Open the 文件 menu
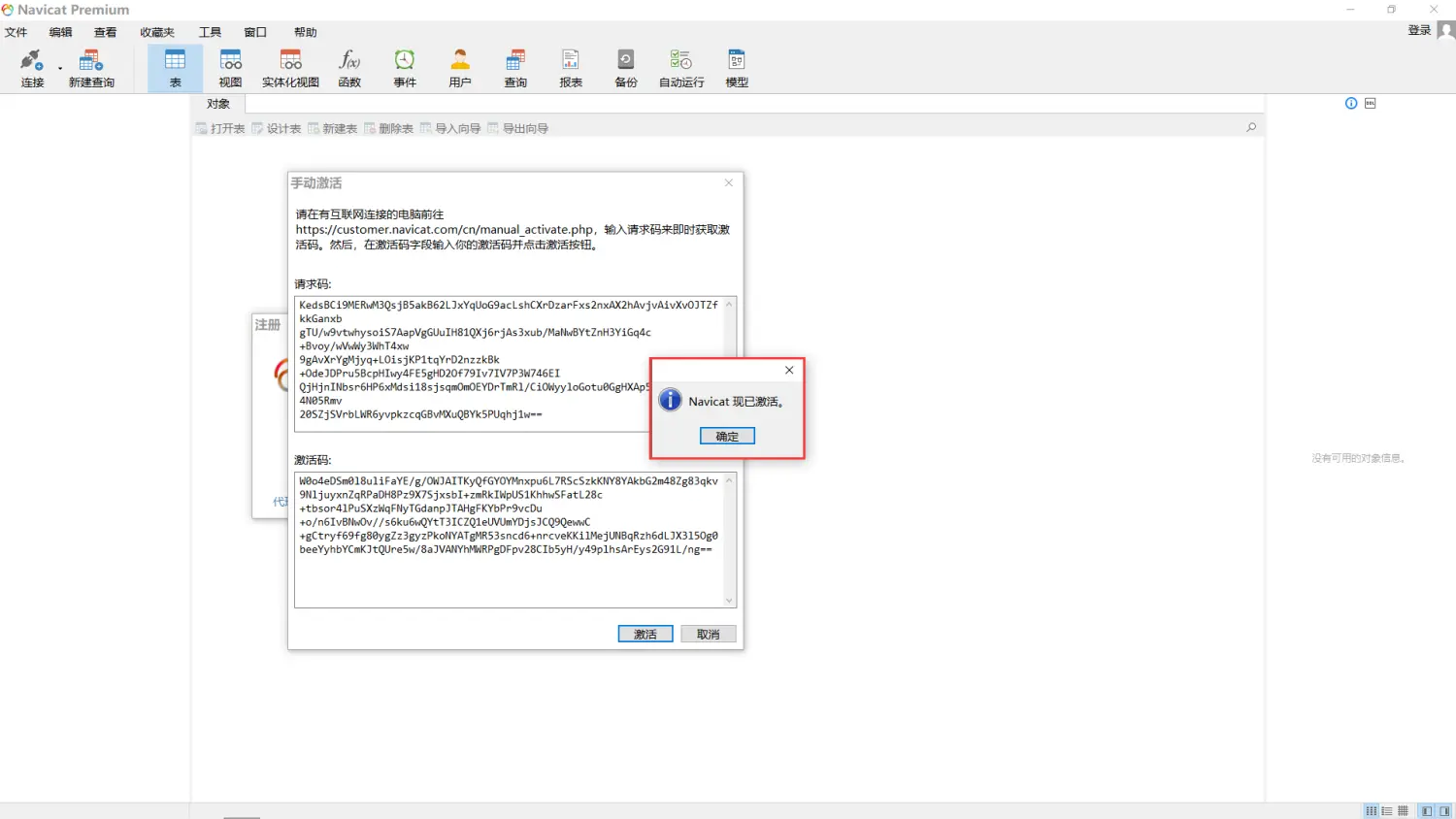 tap(17, 32)
